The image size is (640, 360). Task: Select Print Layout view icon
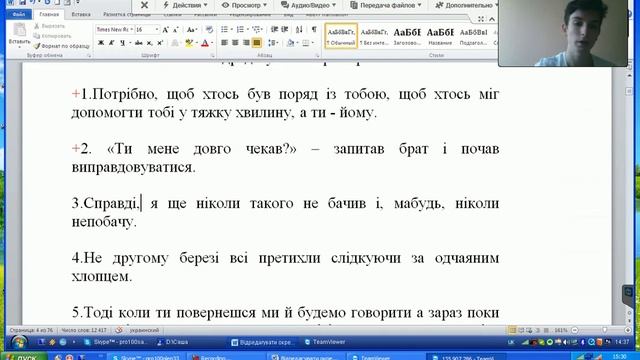(512, 330)
